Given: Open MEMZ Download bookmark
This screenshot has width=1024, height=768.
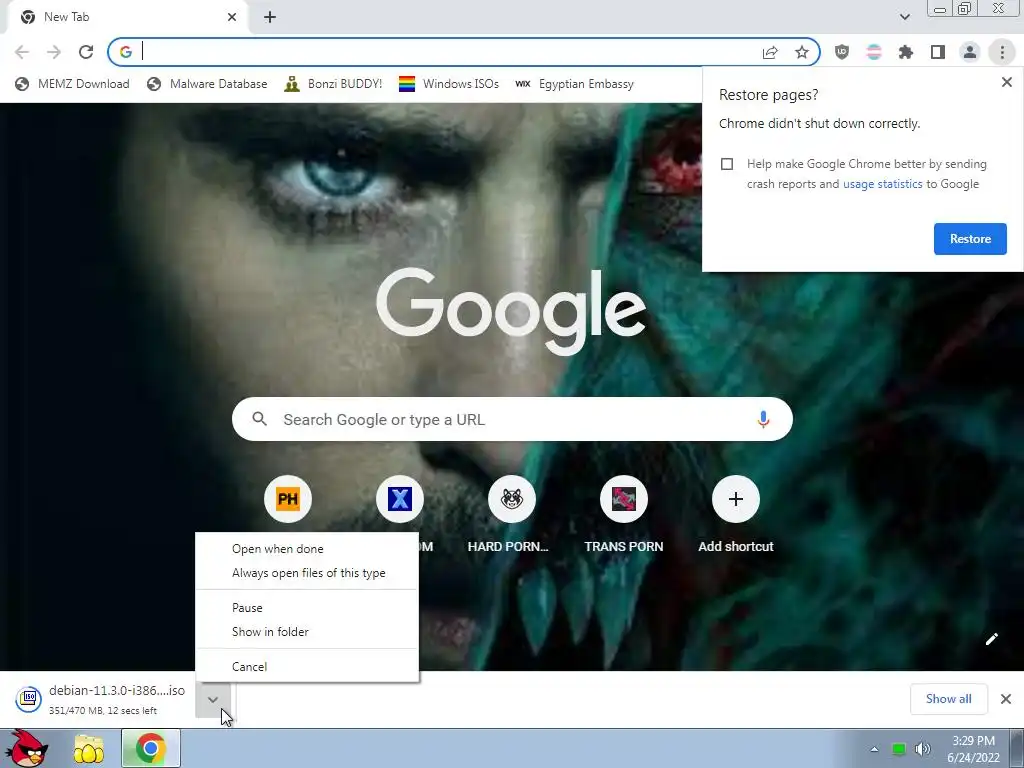Looking at the screenshot, I should pos(72,84).
